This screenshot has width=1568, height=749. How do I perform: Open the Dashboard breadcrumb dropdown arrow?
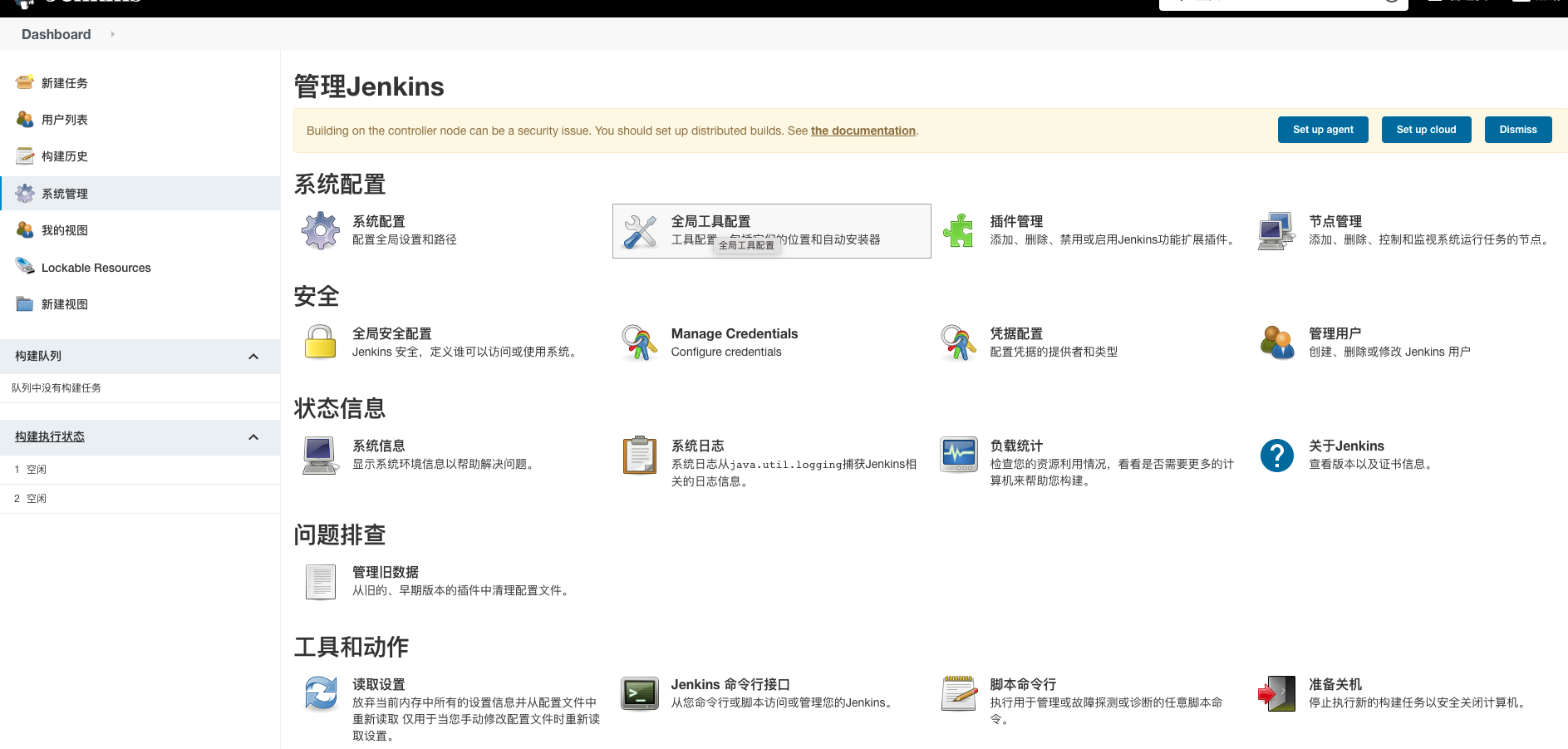pyautogui.click(x=112, y=34)
